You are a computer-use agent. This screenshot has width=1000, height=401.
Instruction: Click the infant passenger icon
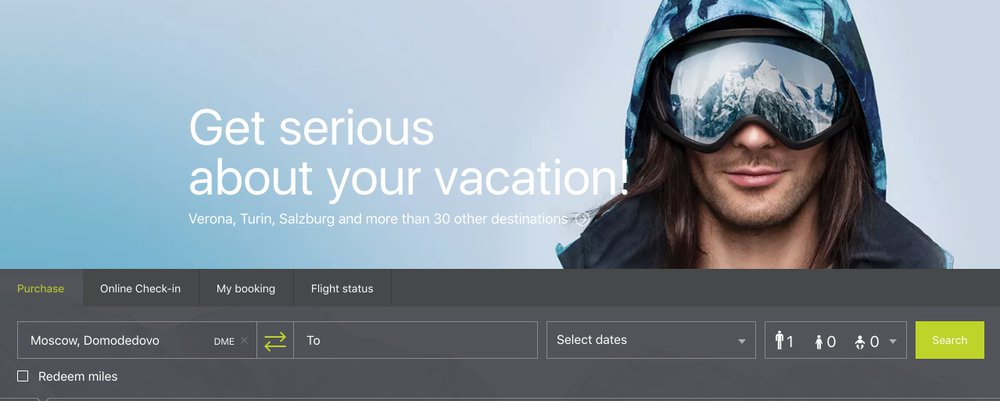pos(860,342)
